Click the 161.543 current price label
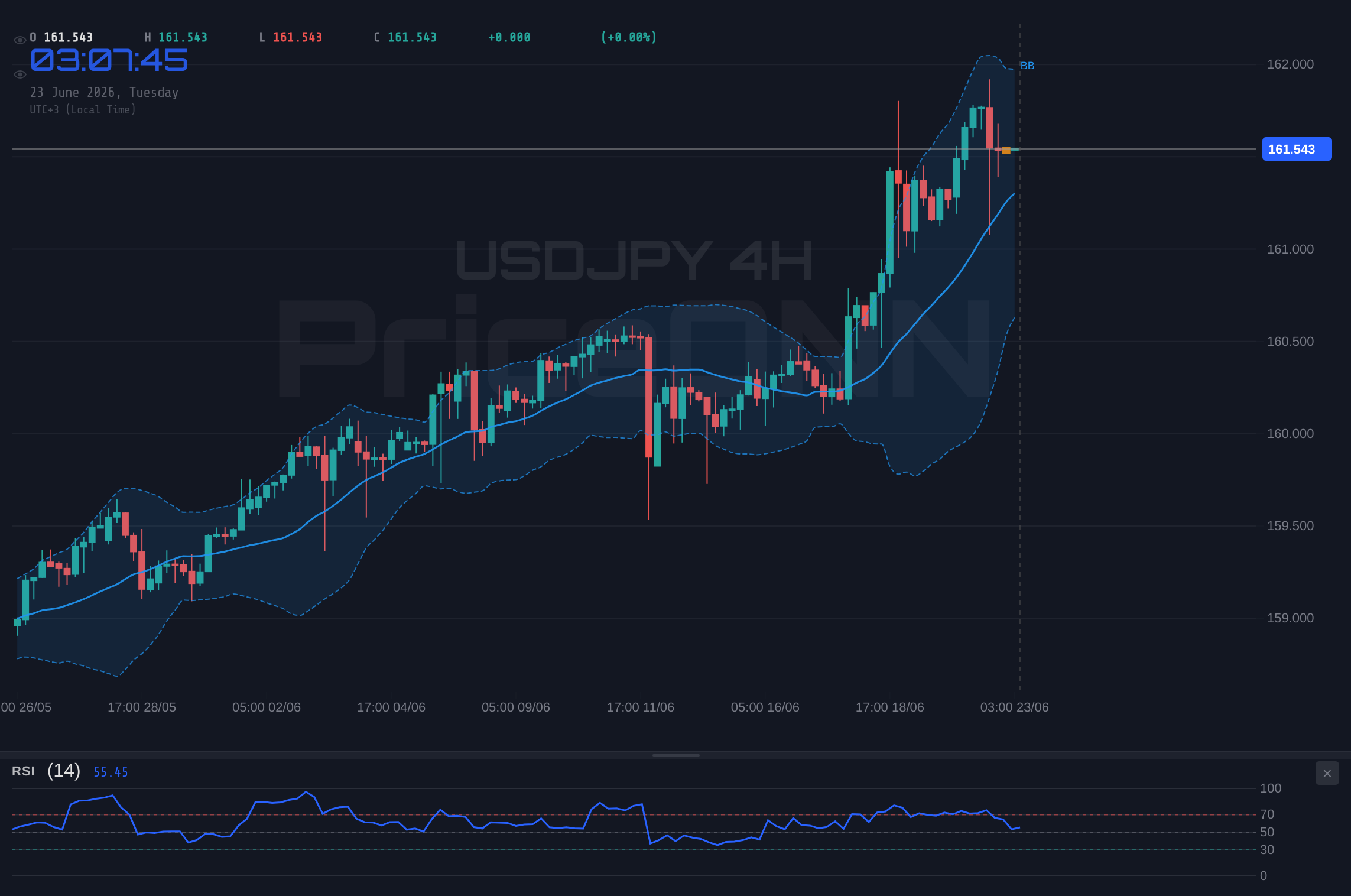Screen dimensions: 1351x896 click(1297, 149)
